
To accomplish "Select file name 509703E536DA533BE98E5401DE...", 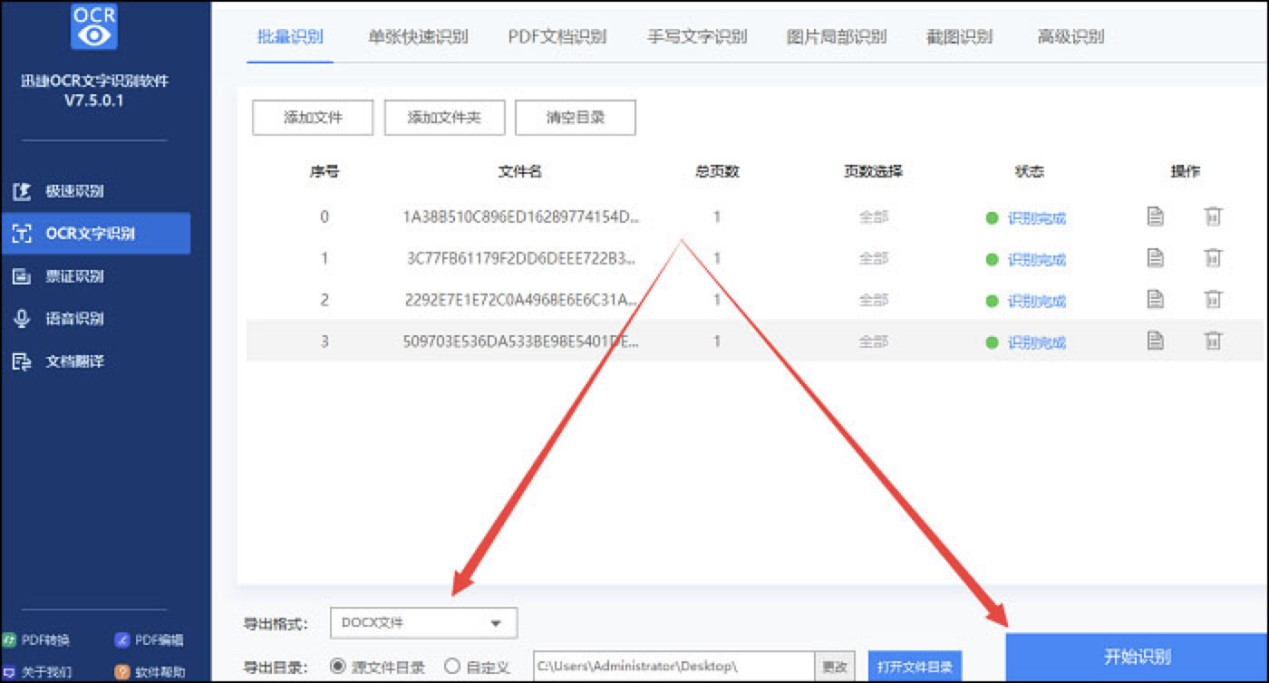I will (520, 342).
